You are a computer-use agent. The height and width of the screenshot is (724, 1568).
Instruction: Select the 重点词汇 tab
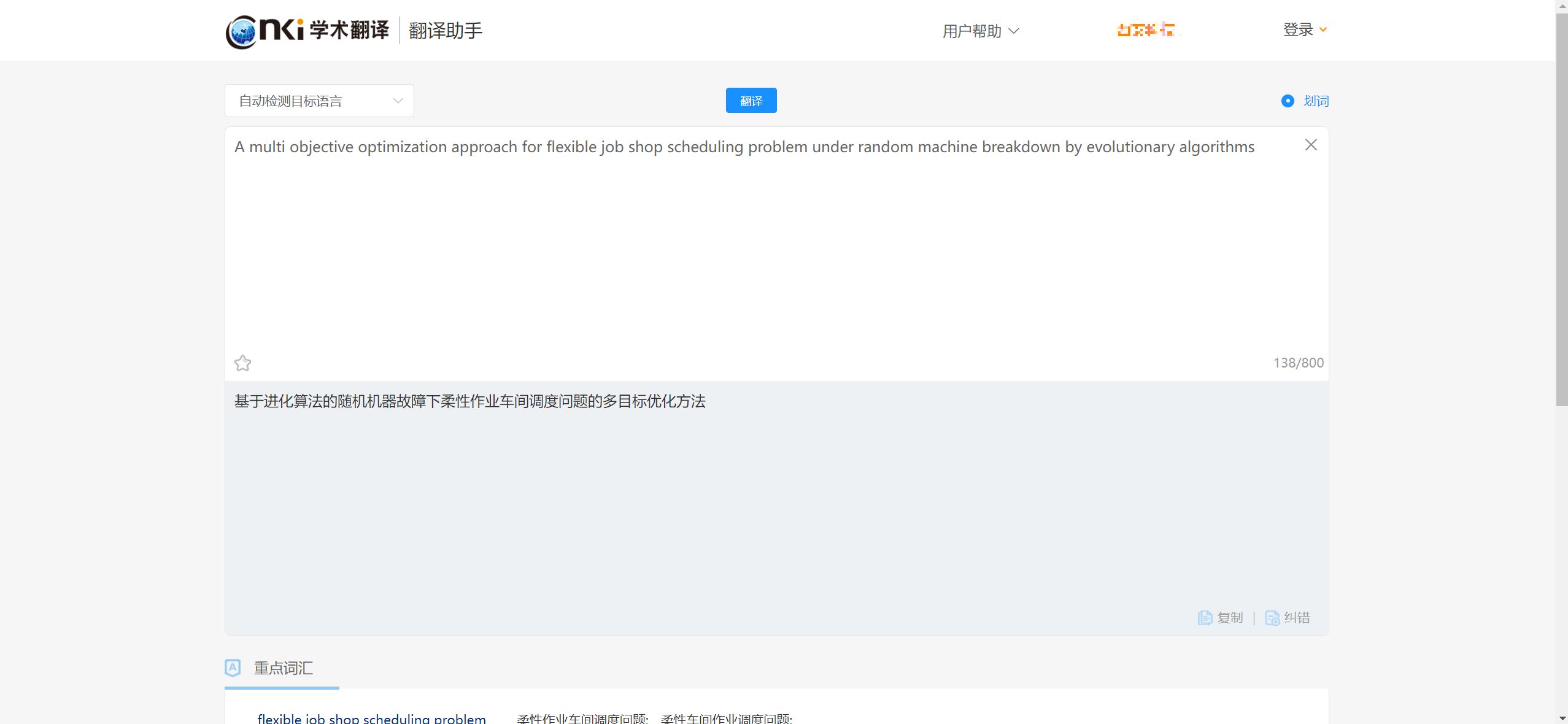click(x=282, y=668)
